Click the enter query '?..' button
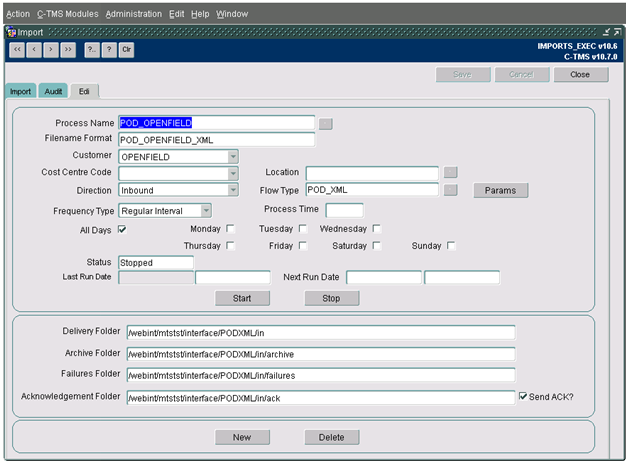 pos(92,50)
